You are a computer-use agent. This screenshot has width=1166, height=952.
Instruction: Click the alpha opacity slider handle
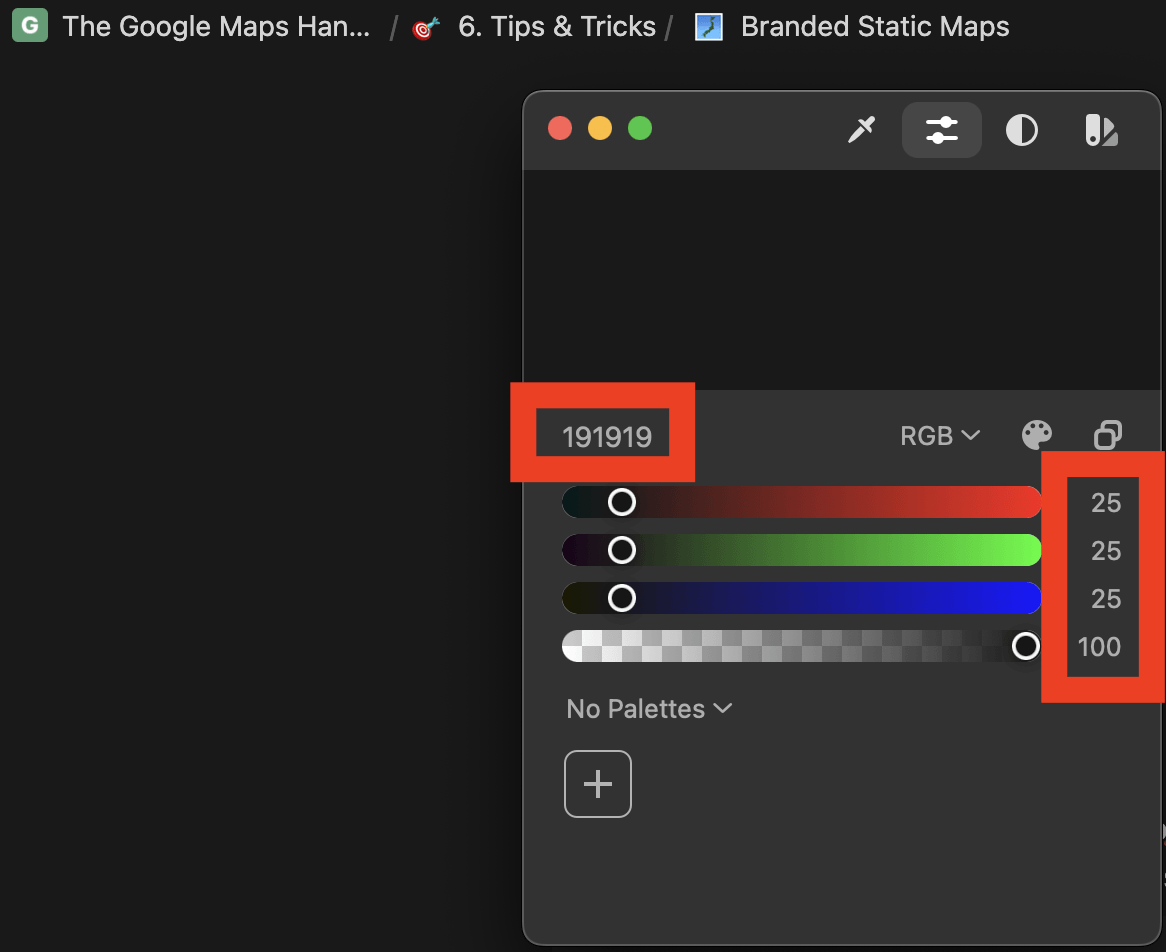(x=1026, y=646)
